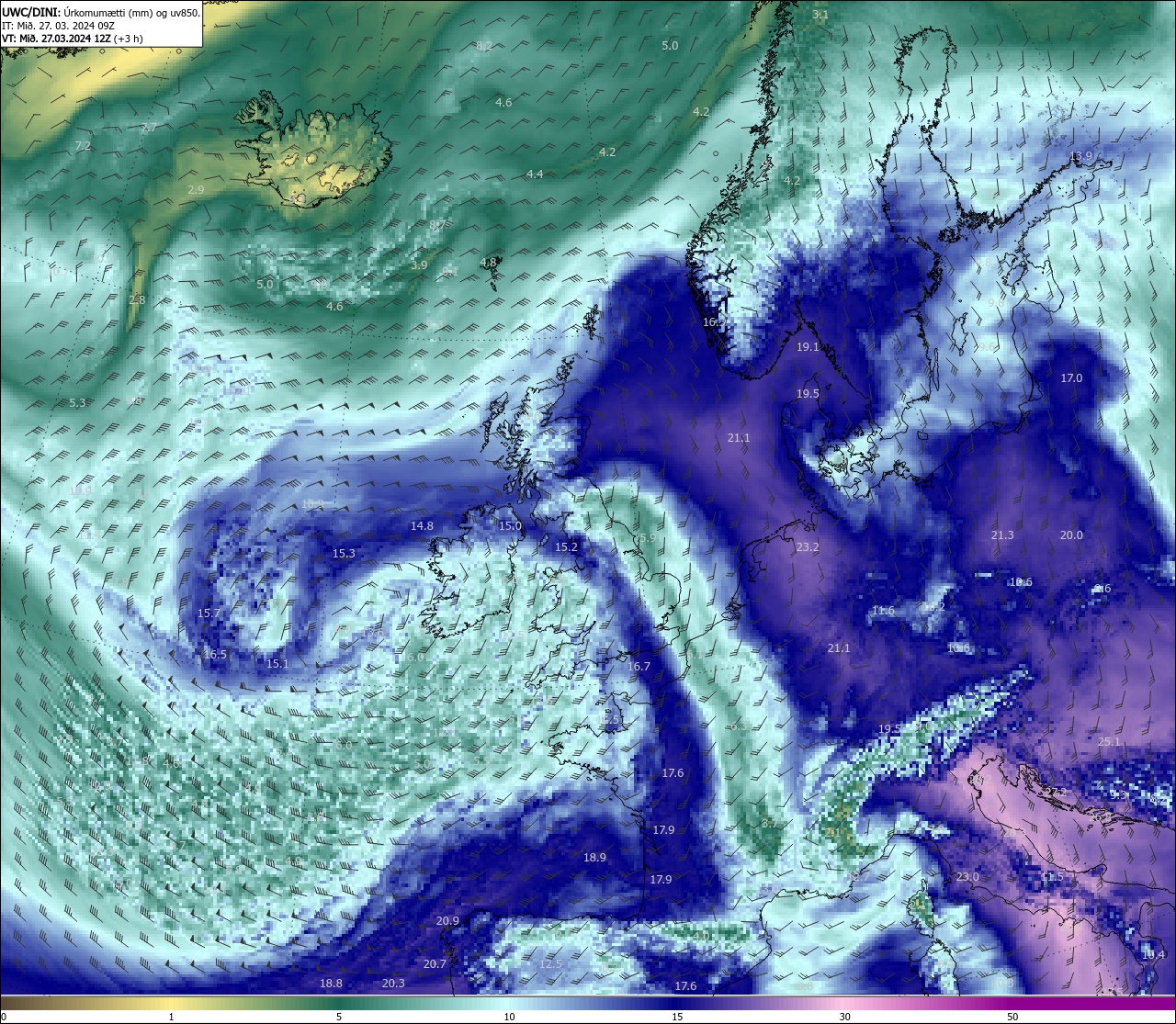Click the 23.2 value label near the Netherlands
Screen dimensions: 1176x1024
808,547
